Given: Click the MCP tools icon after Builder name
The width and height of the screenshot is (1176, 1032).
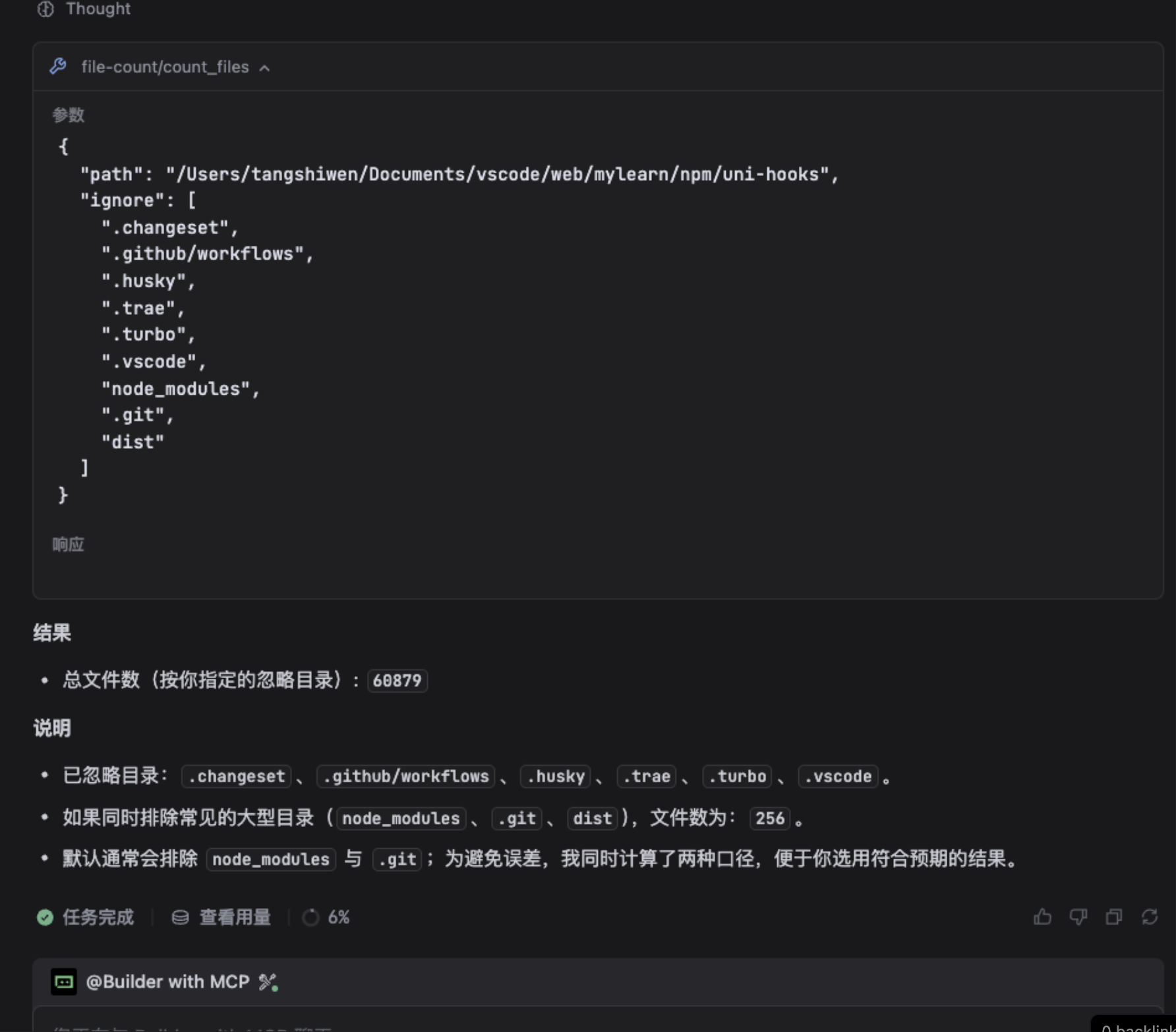Looking at the screenshot, I should coord(268,982).
